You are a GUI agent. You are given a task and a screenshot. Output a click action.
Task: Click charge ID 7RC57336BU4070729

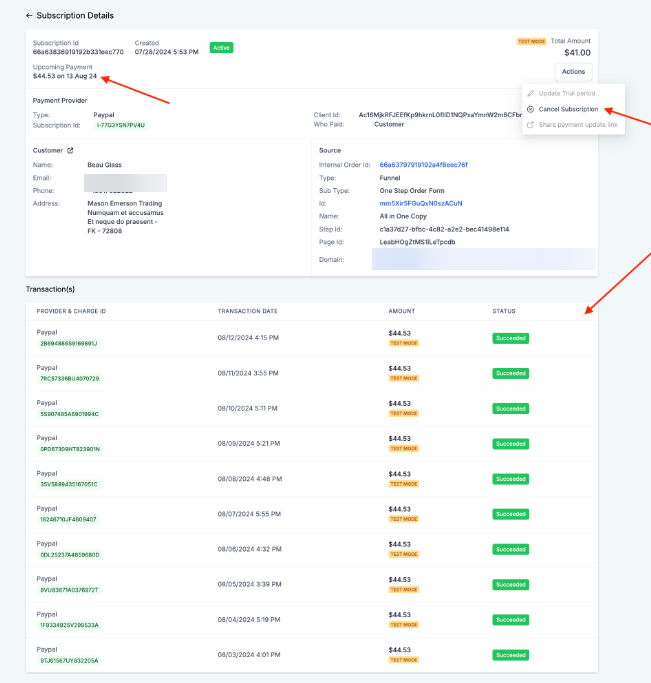click(x=69, y=378)
